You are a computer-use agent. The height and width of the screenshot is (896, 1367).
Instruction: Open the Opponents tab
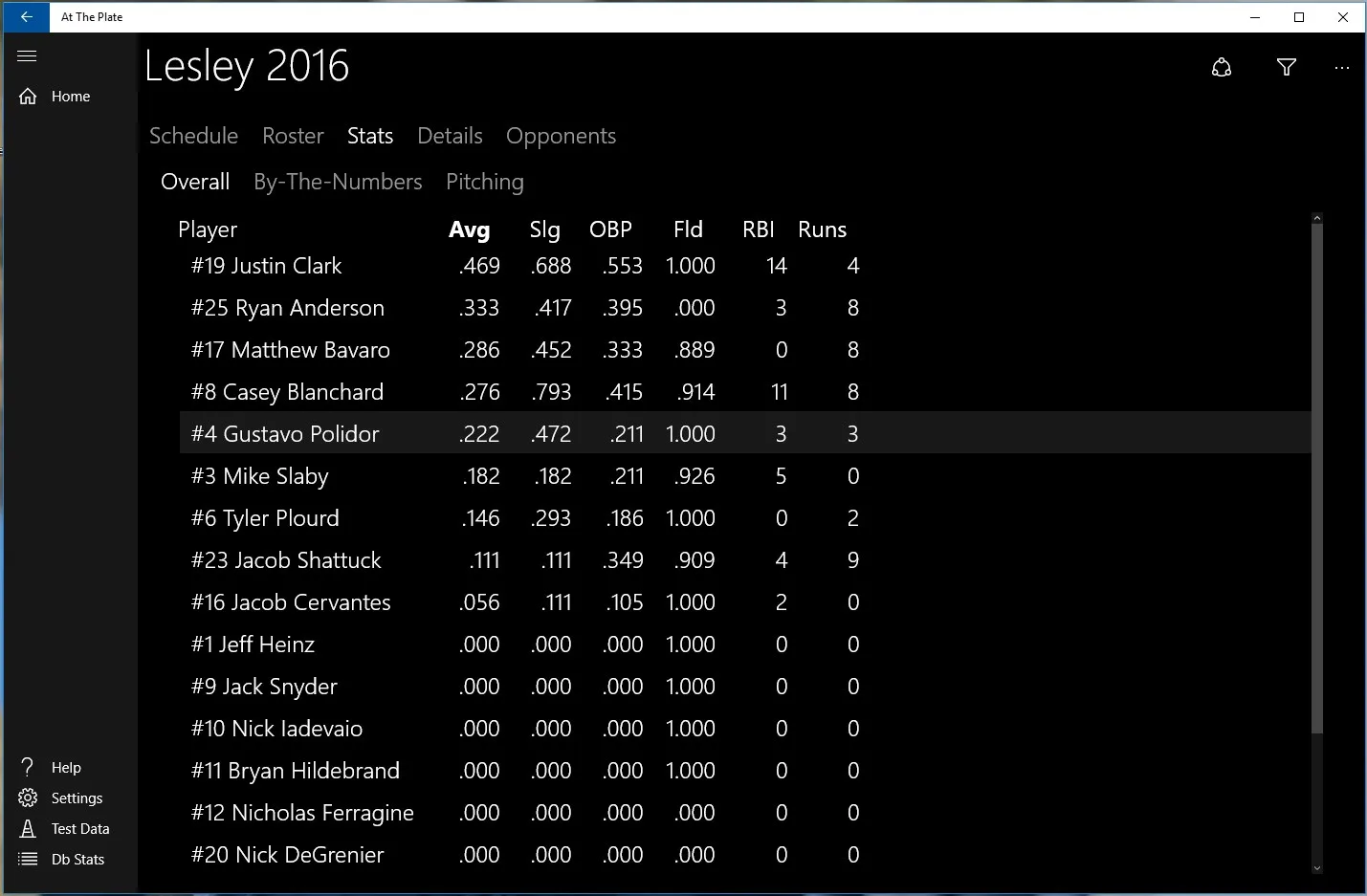[561, 137]
